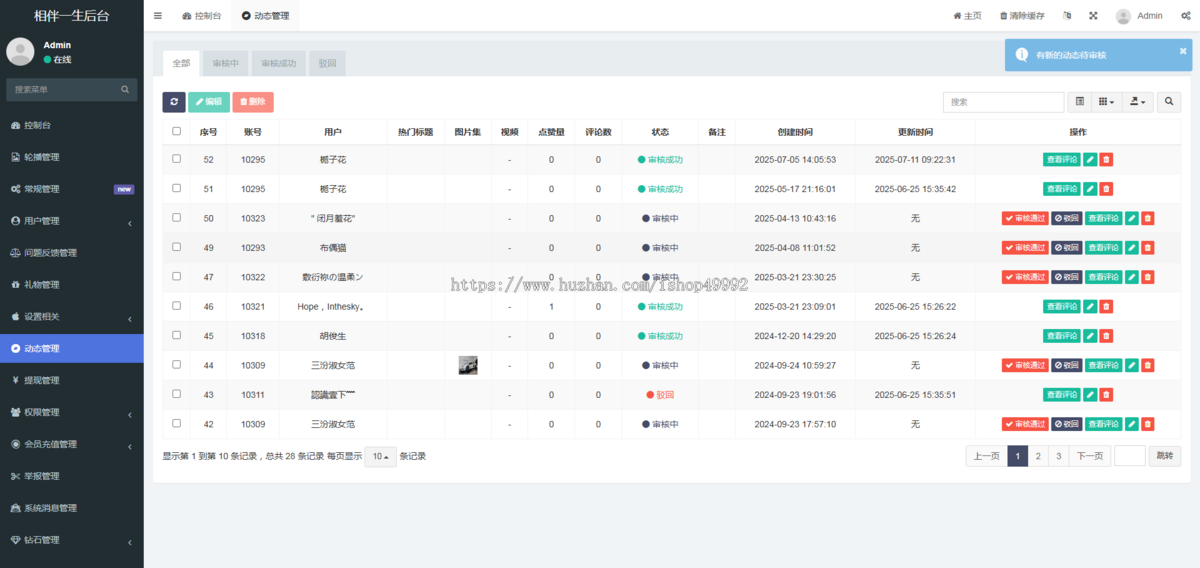Click delete trash icon for row 49

1148,248
